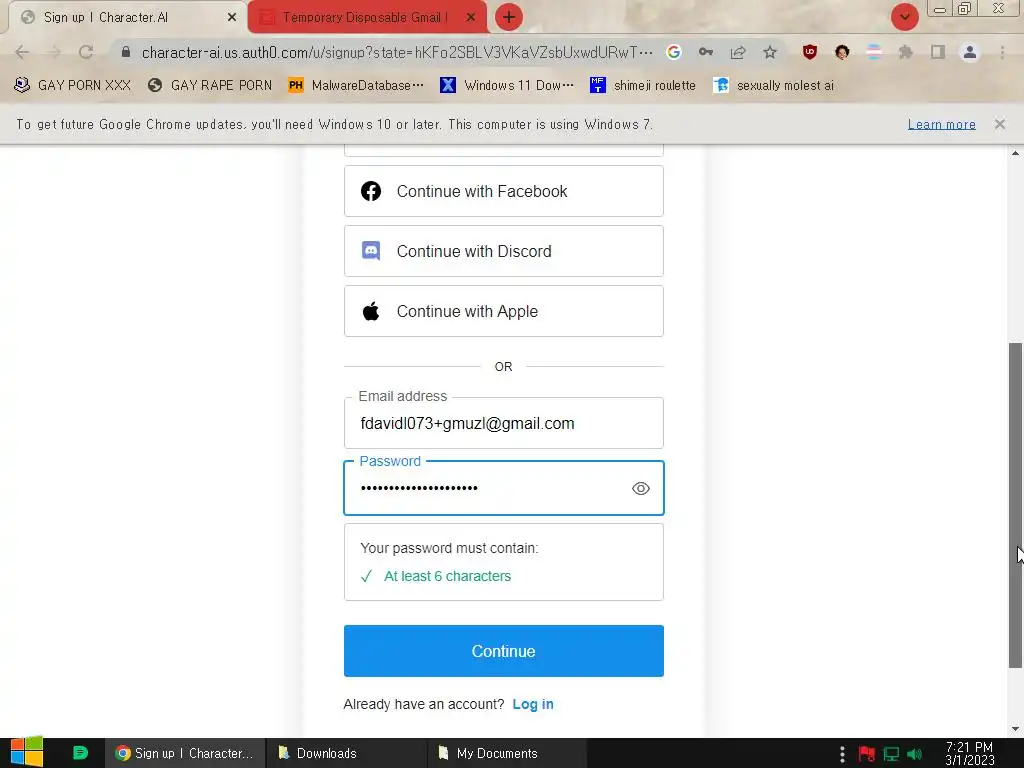1024x768 pixels.
Task: Dismiss the Chrome update notification bar
Action: [999, 124]
